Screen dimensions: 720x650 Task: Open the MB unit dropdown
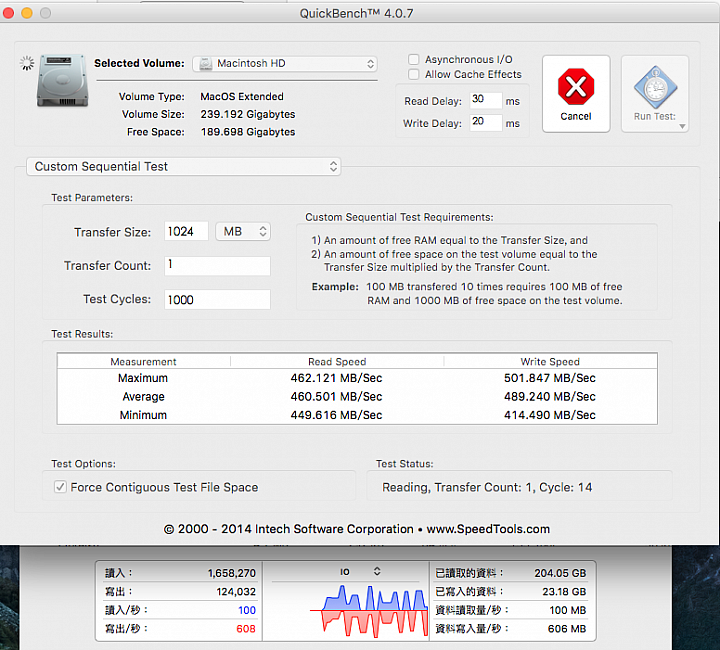click(x=243, y=231)
